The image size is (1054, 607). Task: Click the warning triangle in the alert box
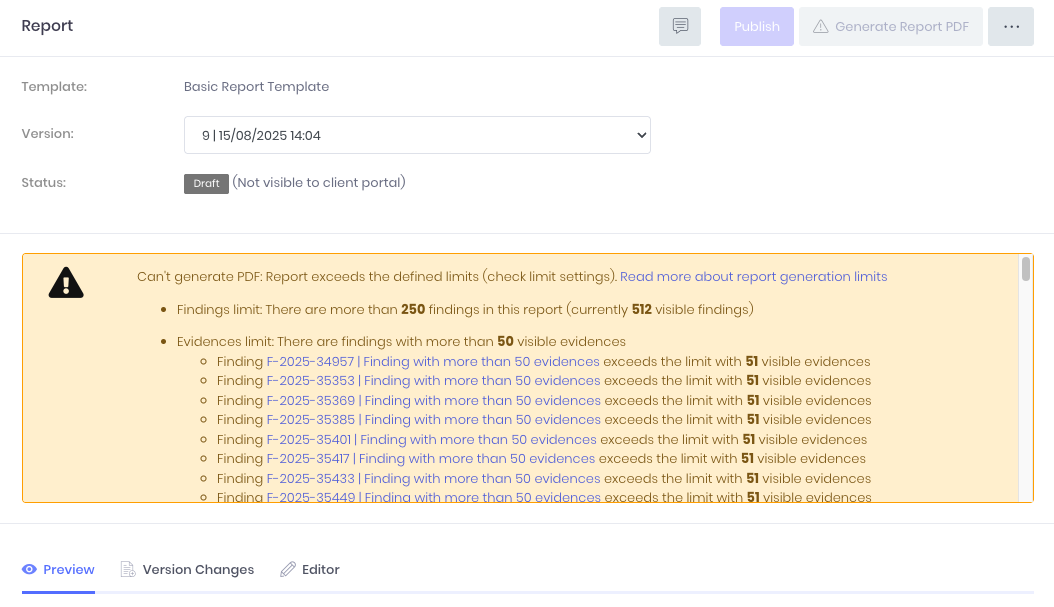[66, 283]
